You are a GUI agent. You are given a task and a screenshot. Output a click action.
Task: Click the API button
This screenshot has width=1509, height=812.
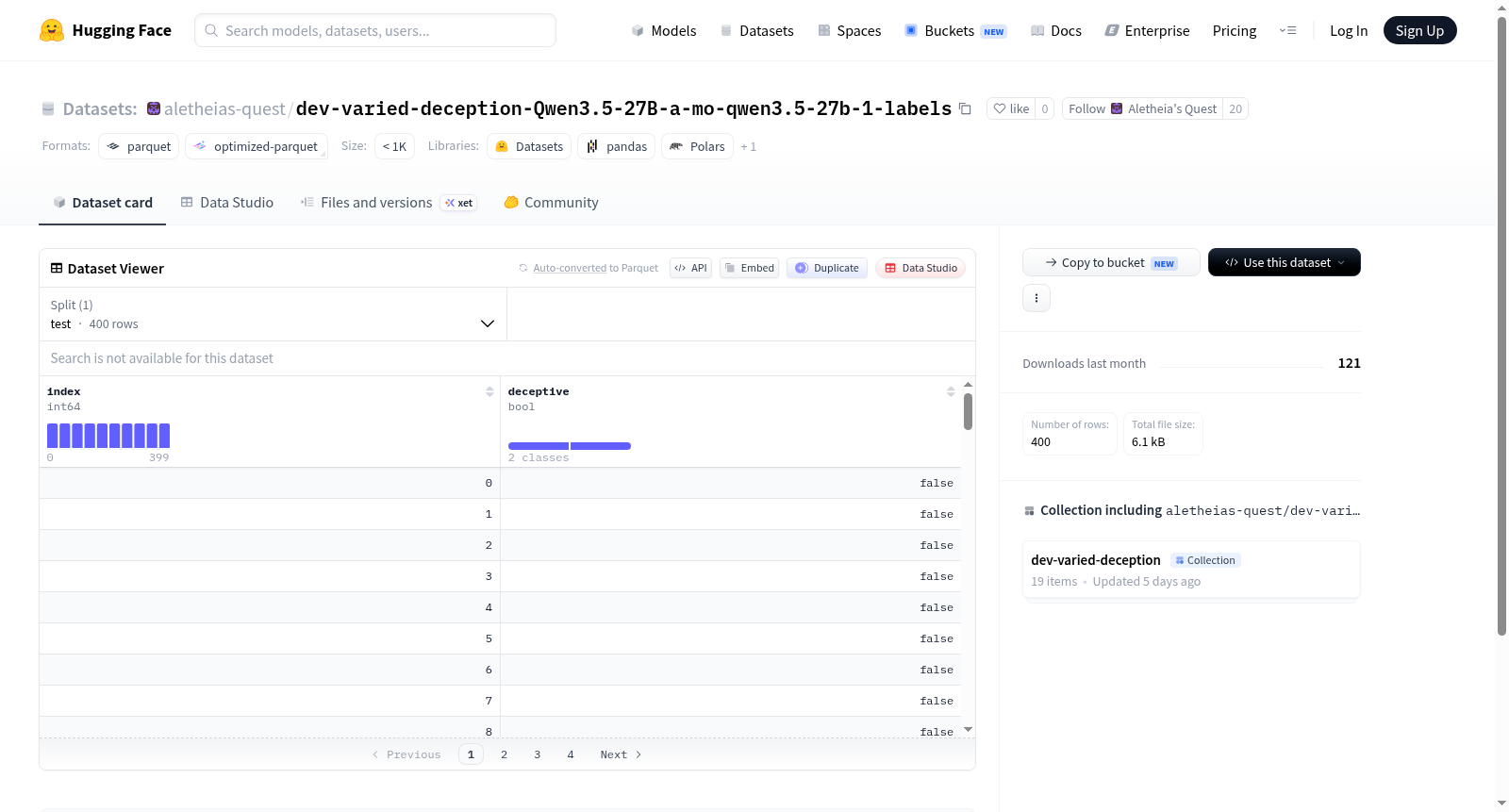(x=690, y=268)
